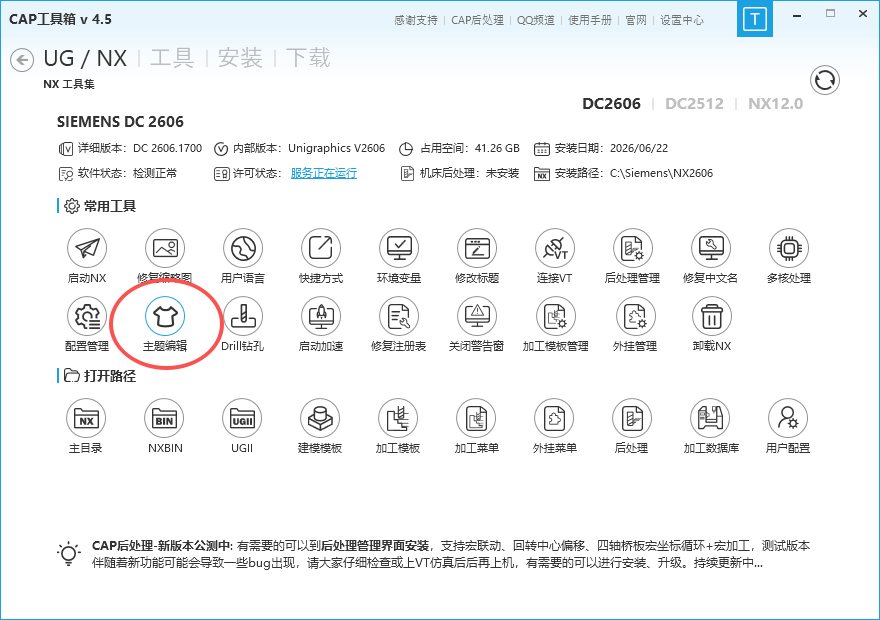Go back with the arrow button
The image size is (880, 620).
[22, 59]
